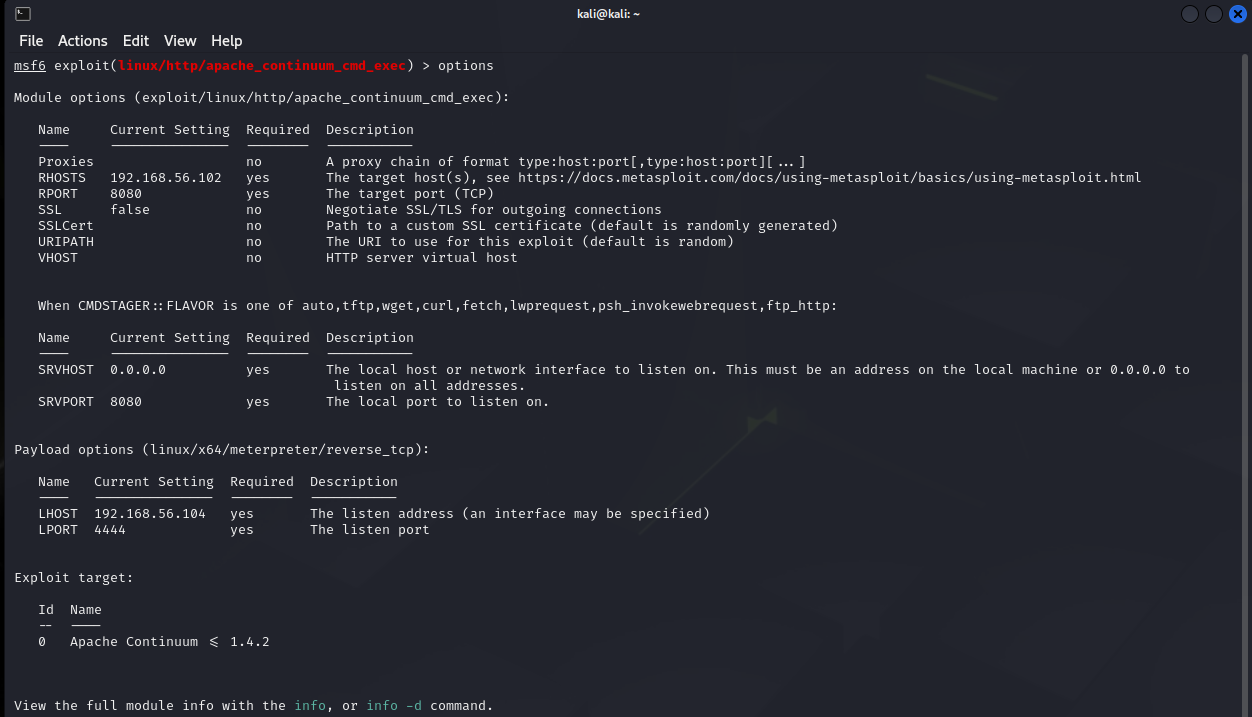This screenshot has height=717, width=1252.
Task: Click the 'SRVHOST' option name
Action: coord(66,370)
